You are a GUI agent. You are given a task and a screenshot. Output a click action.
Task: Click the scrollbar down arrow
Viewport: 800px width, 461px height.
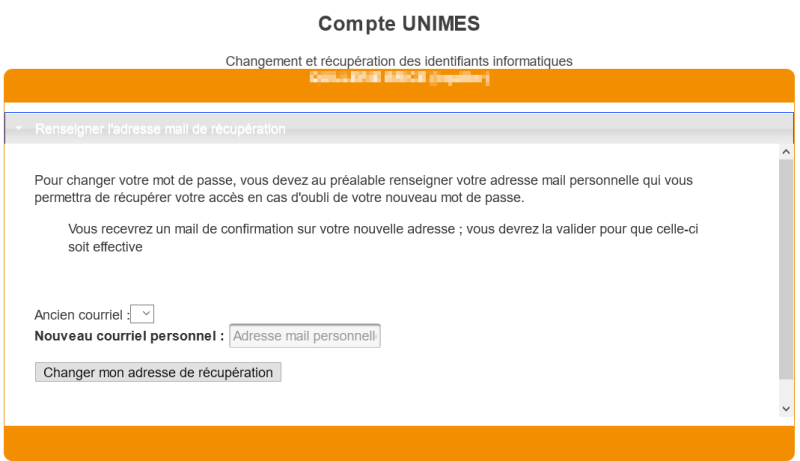(786, 409)
